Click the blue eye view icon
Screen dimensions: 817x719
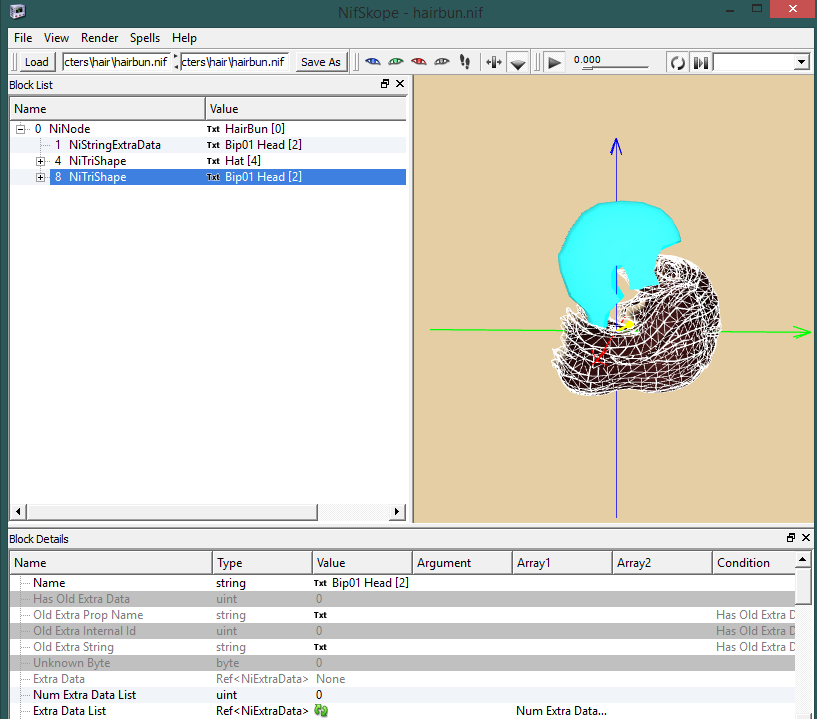click(x=373, y=61)
